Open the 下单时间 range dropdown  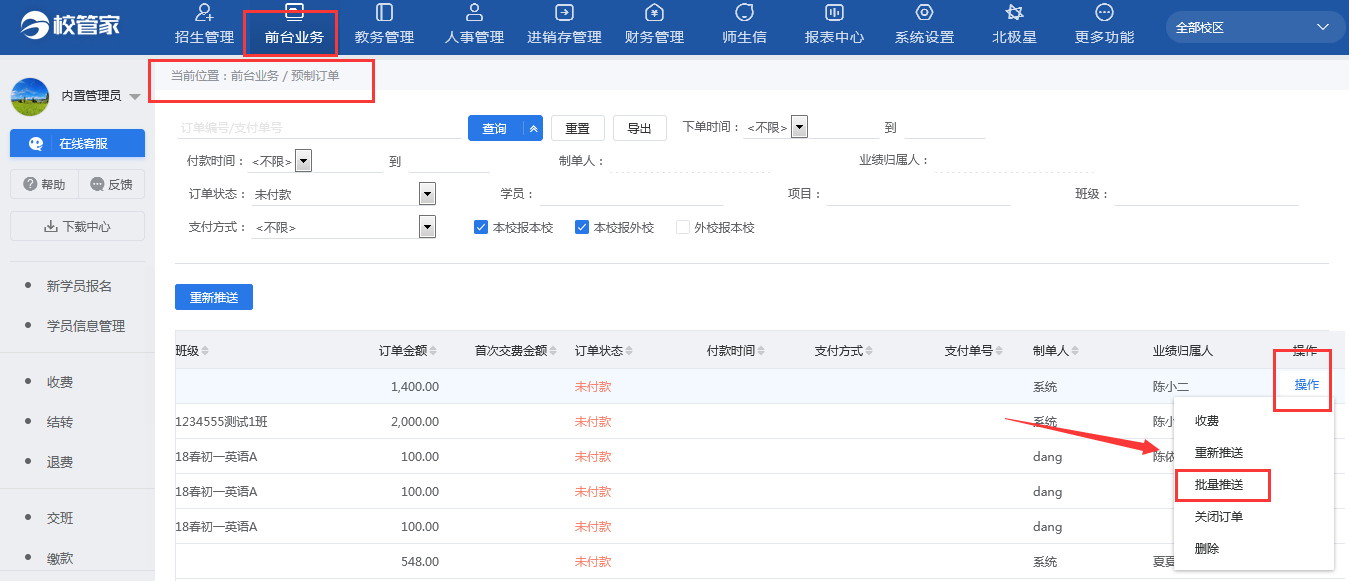[799, 127]
